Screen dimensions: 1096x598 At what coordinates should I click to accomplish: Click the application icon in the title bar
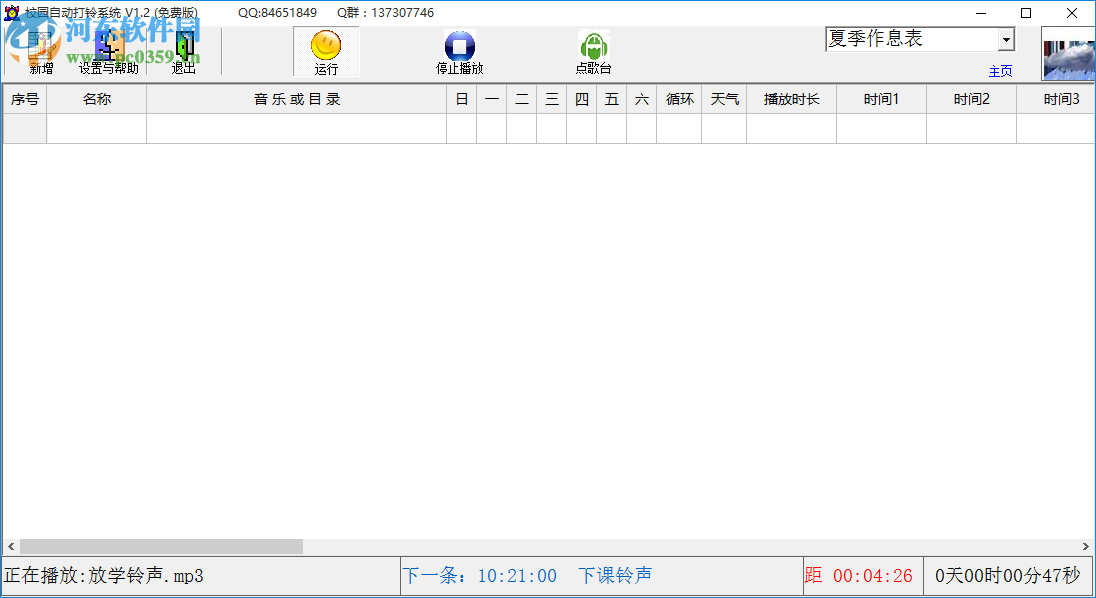tap(13, 13)
